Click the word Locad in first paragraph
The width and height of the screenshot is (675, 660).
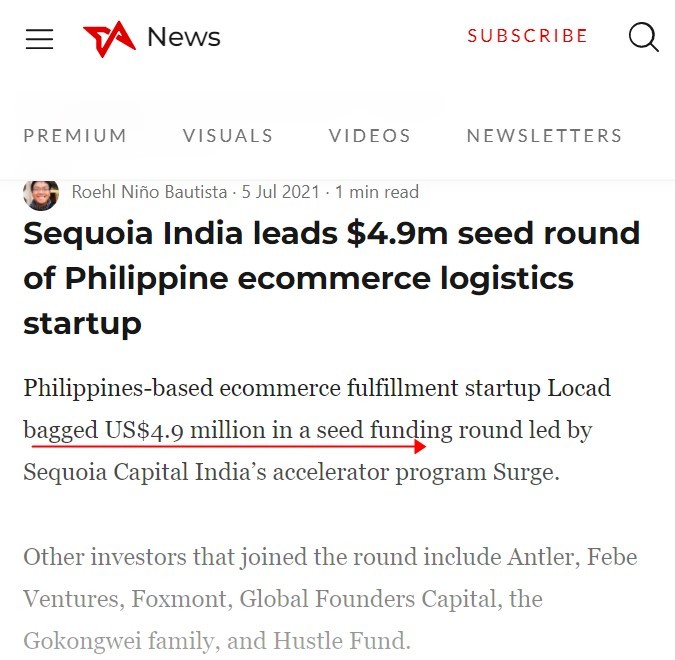(x=578, y=388)
